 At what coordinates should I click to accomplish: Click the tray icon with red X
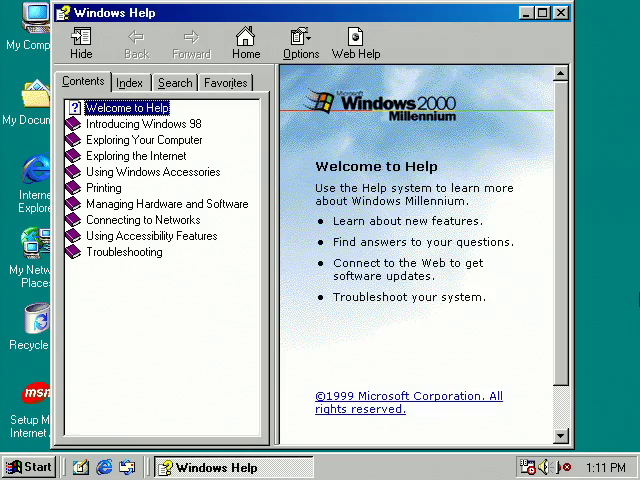tap(563, 467)
